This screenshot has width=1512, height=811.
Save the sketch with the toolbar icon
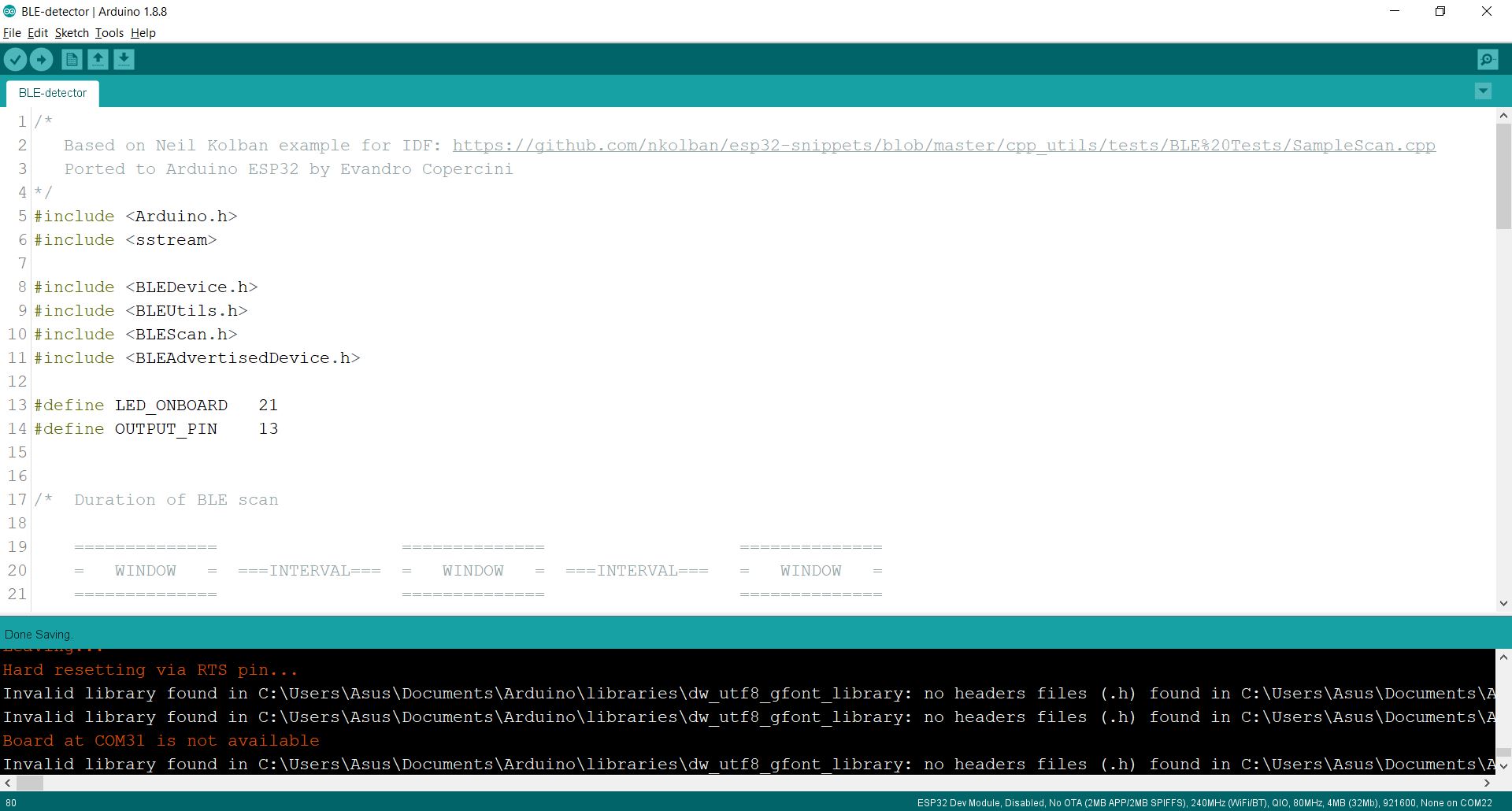[x=124, y=59]
